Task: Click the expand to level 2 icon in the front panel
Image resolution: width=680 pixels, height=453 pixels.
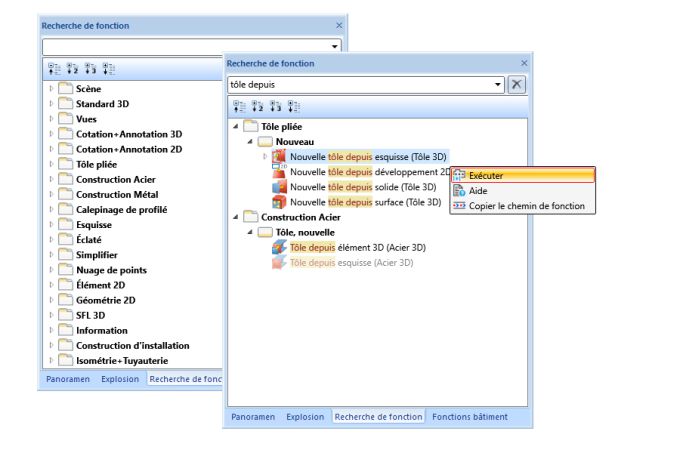Action: tap(256, 108)
